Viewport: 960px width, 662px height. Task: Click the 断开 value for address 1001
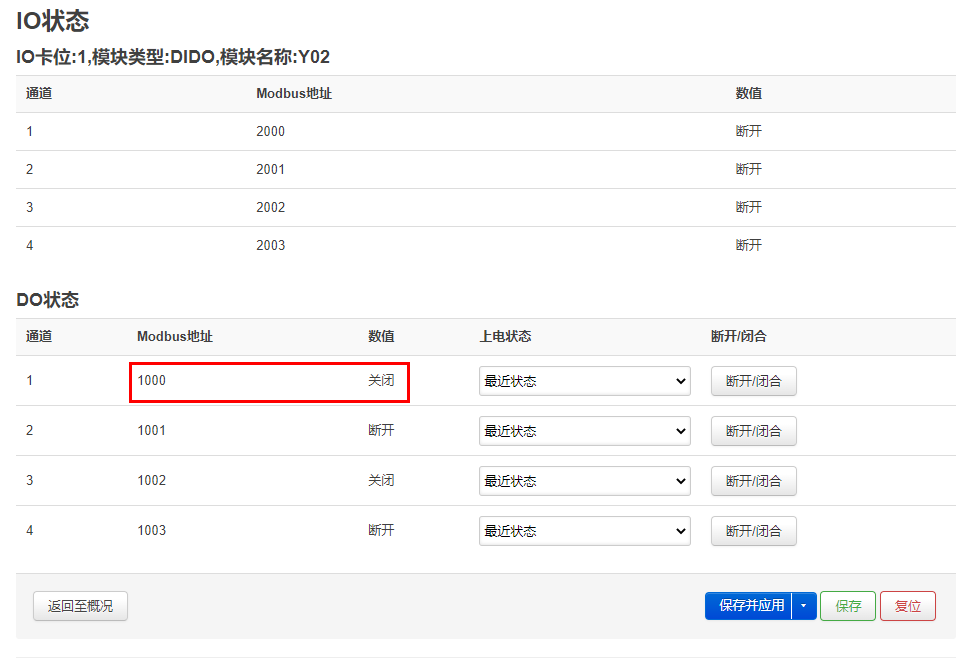click(x=381, y=431)
